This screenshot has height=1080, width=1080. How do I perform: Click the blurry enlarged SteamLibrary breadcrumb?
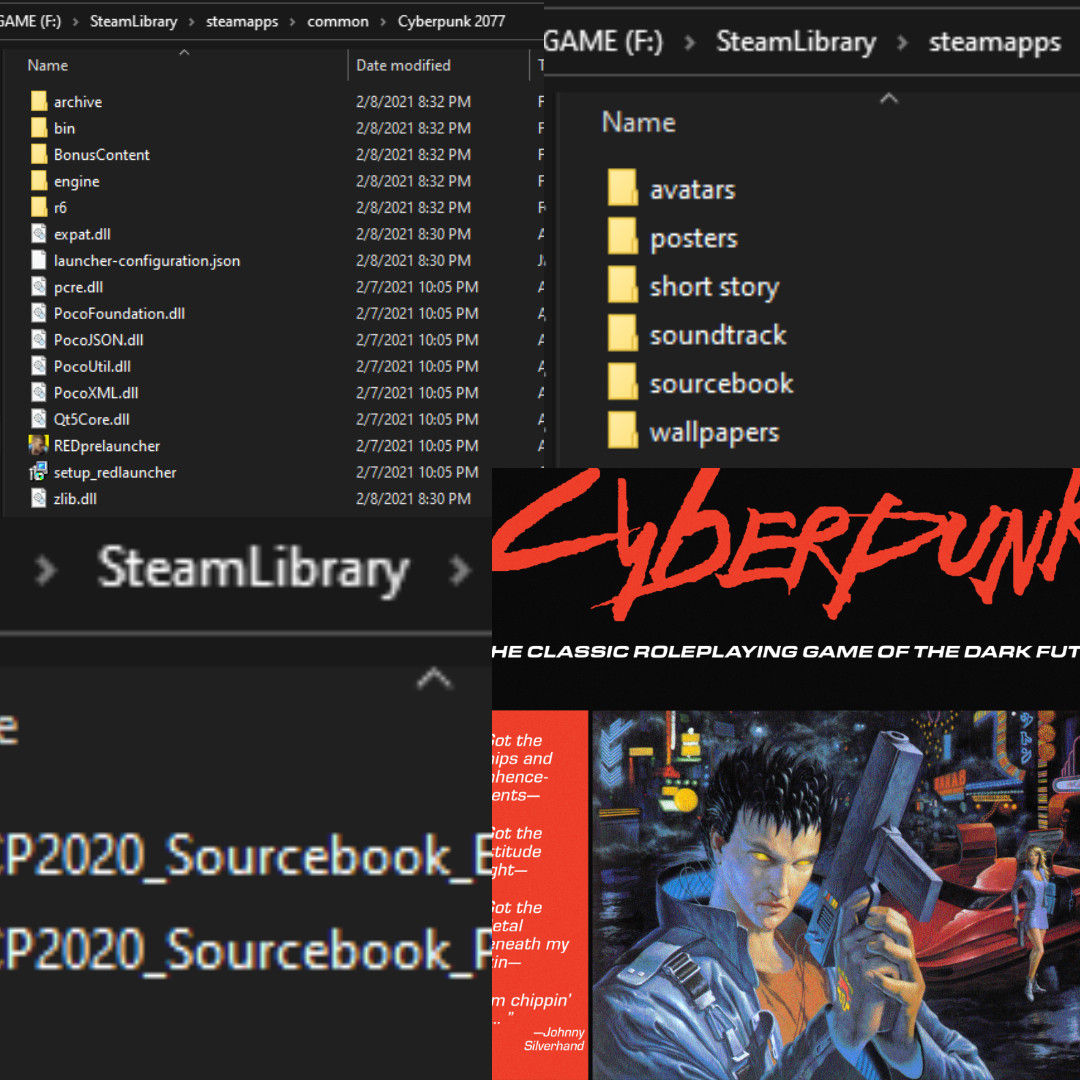point(254,569)
